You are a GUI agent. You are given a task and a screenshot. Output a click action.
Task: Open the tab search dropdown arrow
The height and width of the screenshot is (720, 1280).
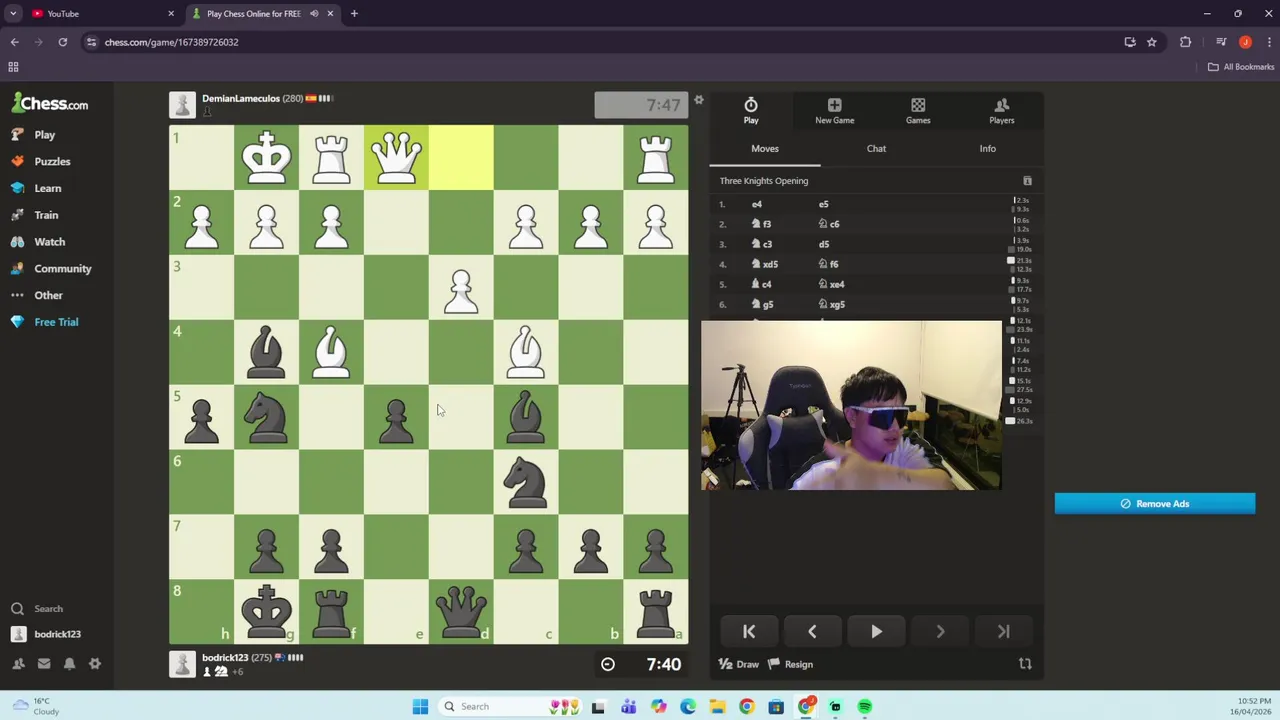pyautogui.click(x=13, y=14)
